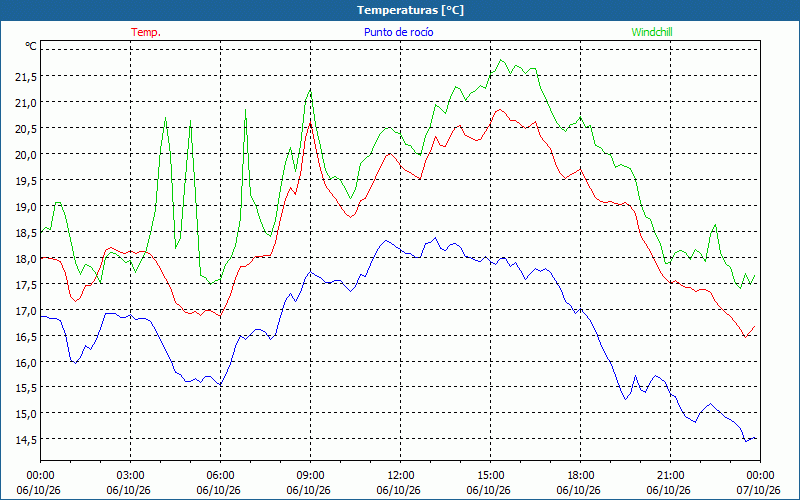Click the "20,0" y-axis value

click(x=26, y=155)
